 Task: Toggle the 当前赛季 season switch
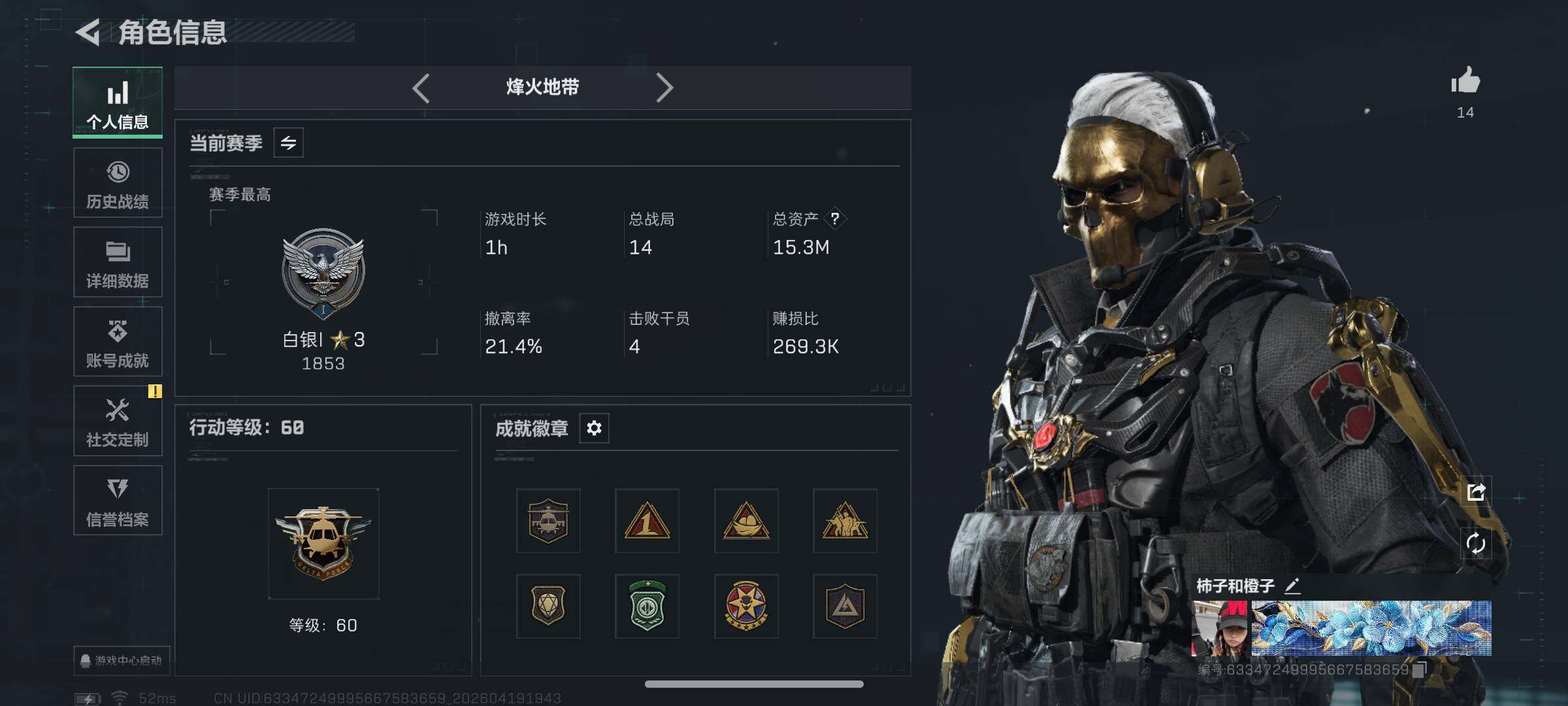pos(288,143)
